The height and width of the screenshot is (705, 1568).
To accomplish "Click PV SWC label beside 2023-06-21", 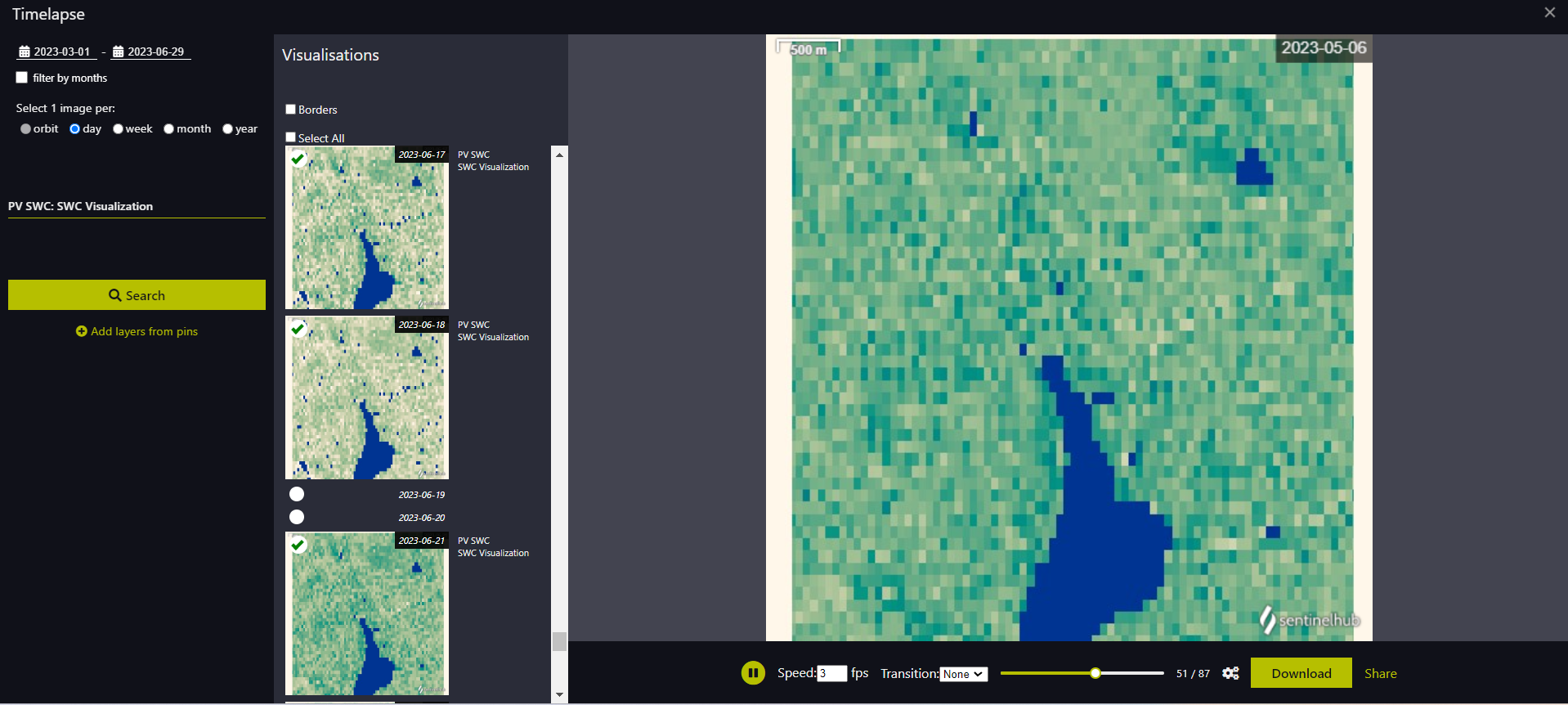I will (473, 541).
